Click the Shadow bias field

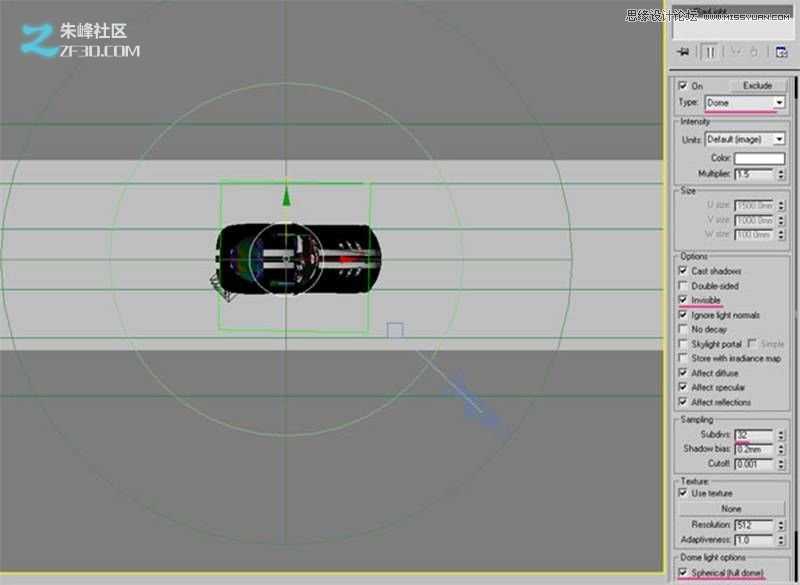click(x=755, y=449)
